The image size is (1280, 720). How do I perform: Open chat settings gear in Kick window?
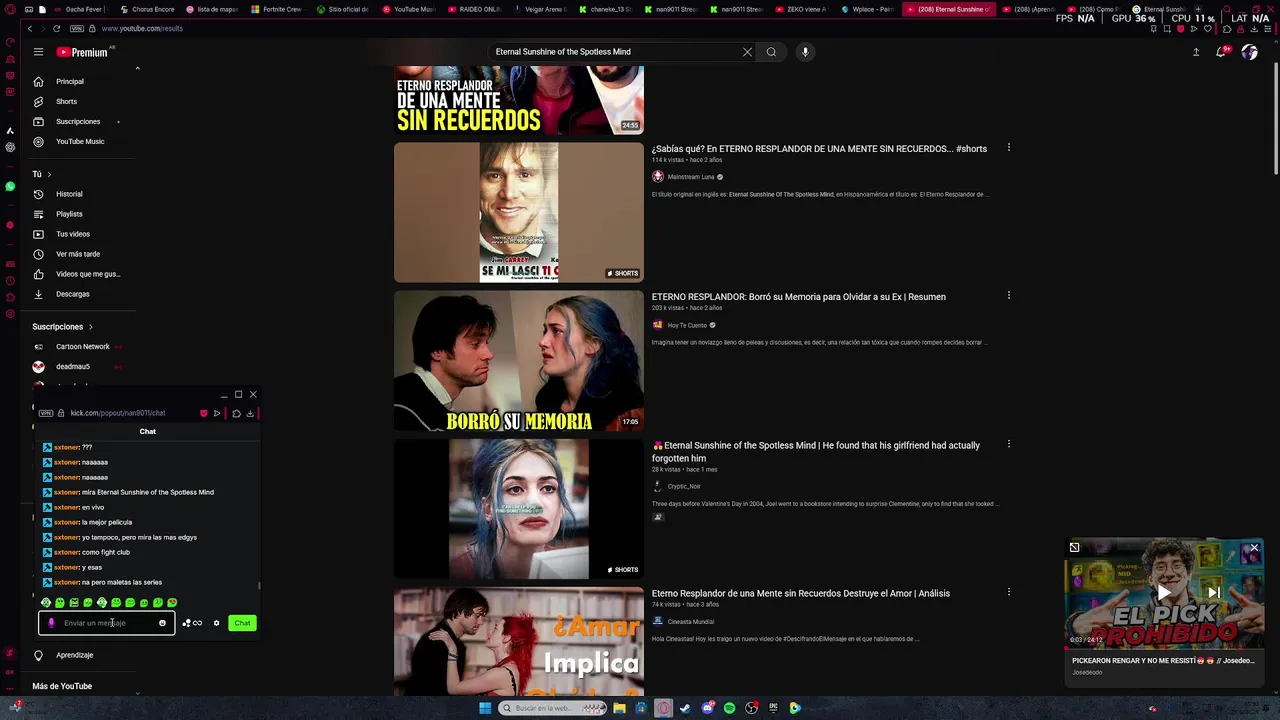216,623
